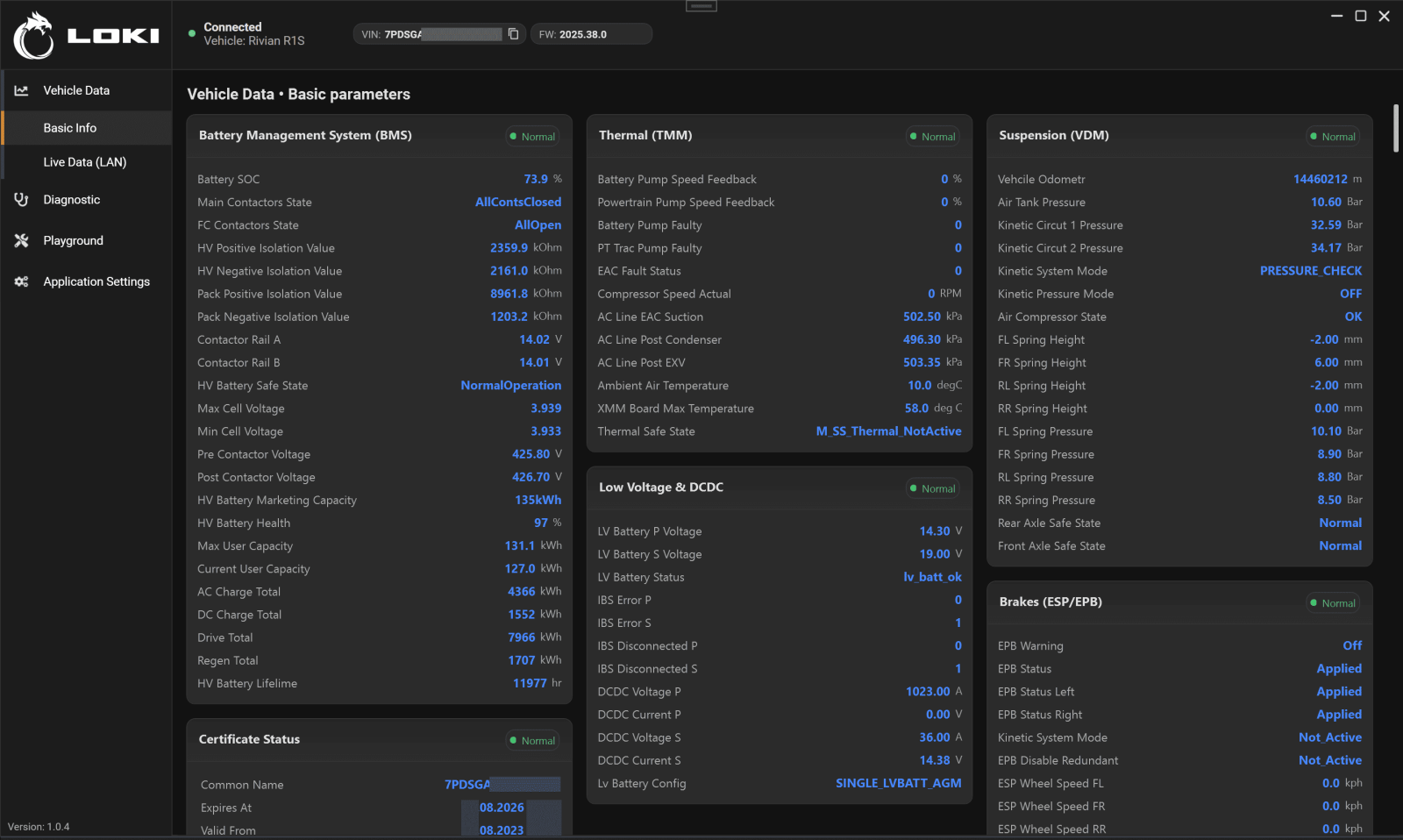Click the Suspension (VDM) Normal badge
This screenshot has width=1403, height=840.
pos(1332,137)
